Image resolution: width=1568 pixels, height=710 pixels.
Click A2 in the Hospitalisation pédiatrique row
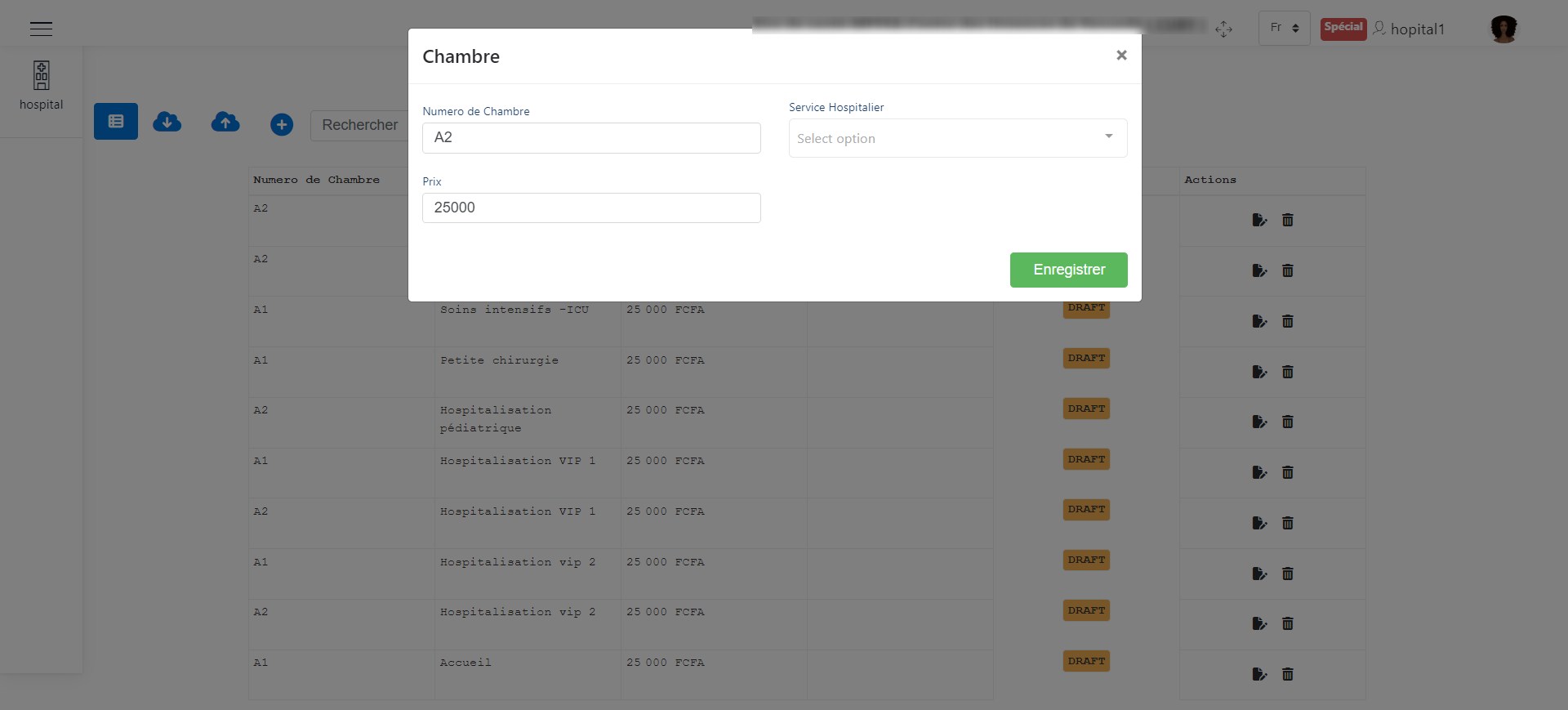[261, 410]
